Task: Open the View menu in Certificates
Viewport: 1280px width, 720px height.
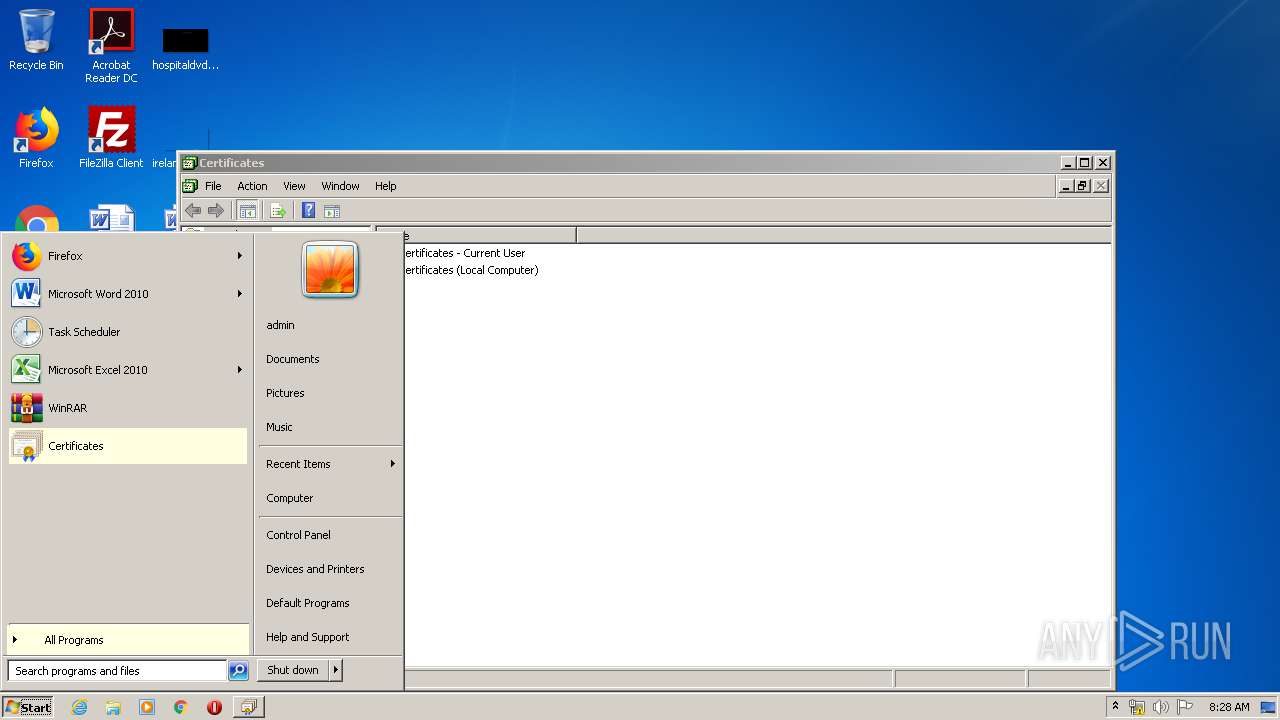Action: 294,186
